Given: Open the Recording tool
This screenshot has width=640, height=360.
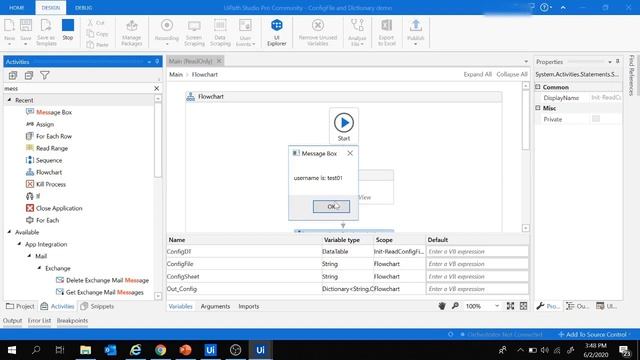Looking at the screenshot, I should click(167, 32).
